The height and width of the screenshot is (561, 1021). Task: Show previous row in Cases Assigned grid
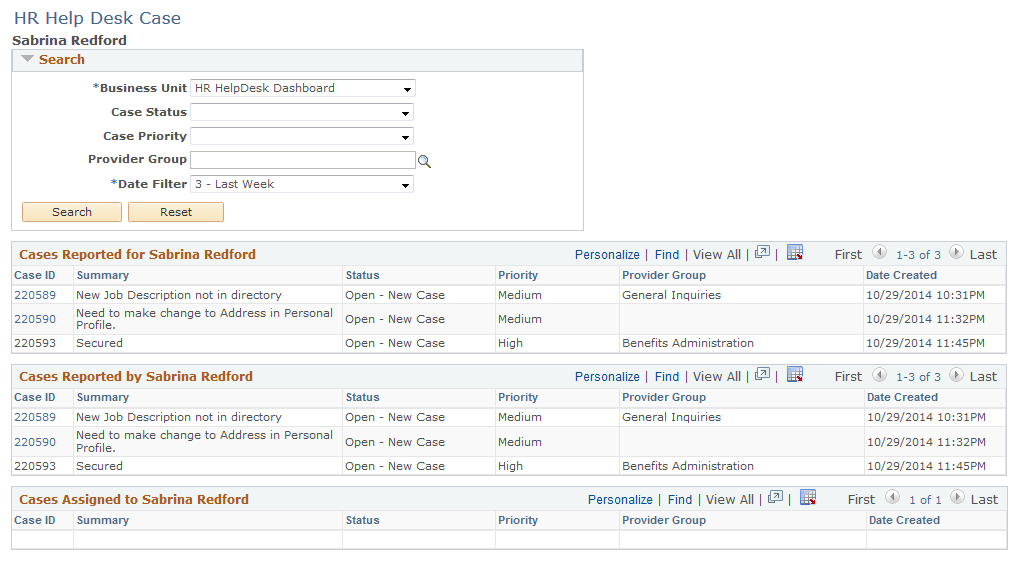click(892, 497)
